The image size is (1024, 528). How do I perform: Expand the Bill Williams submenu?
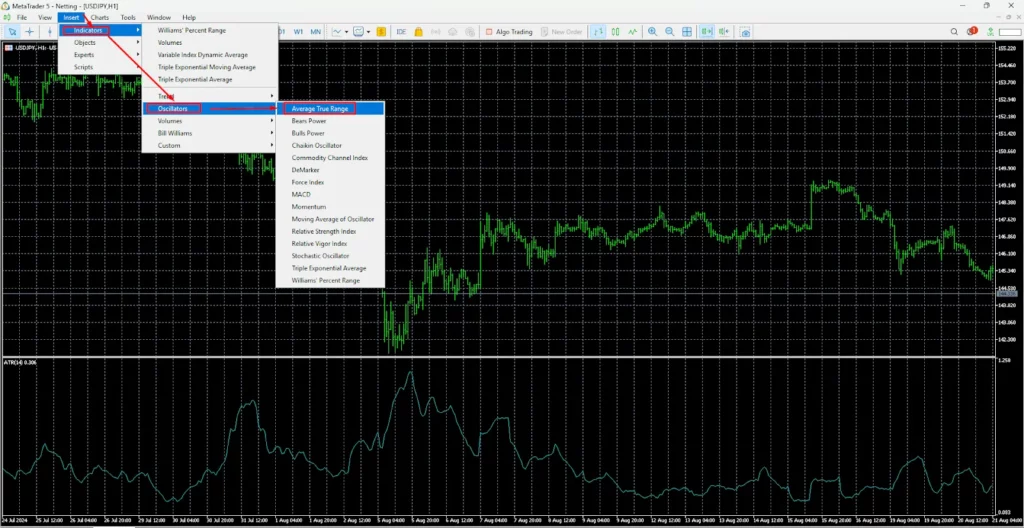210,133
